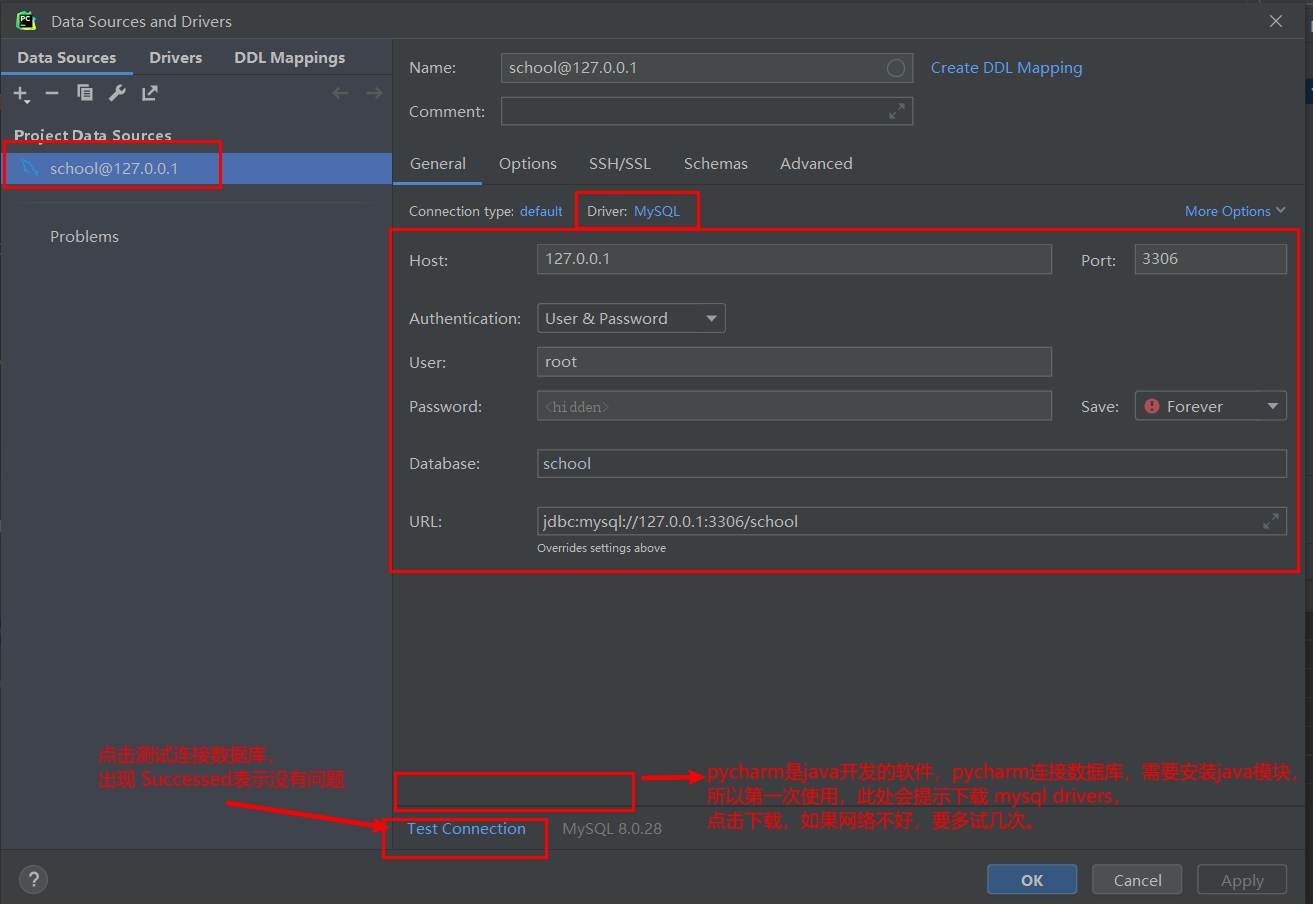Open the Options tab
The height and width of the screenshot is (904, 1313).
pos(528,164)
